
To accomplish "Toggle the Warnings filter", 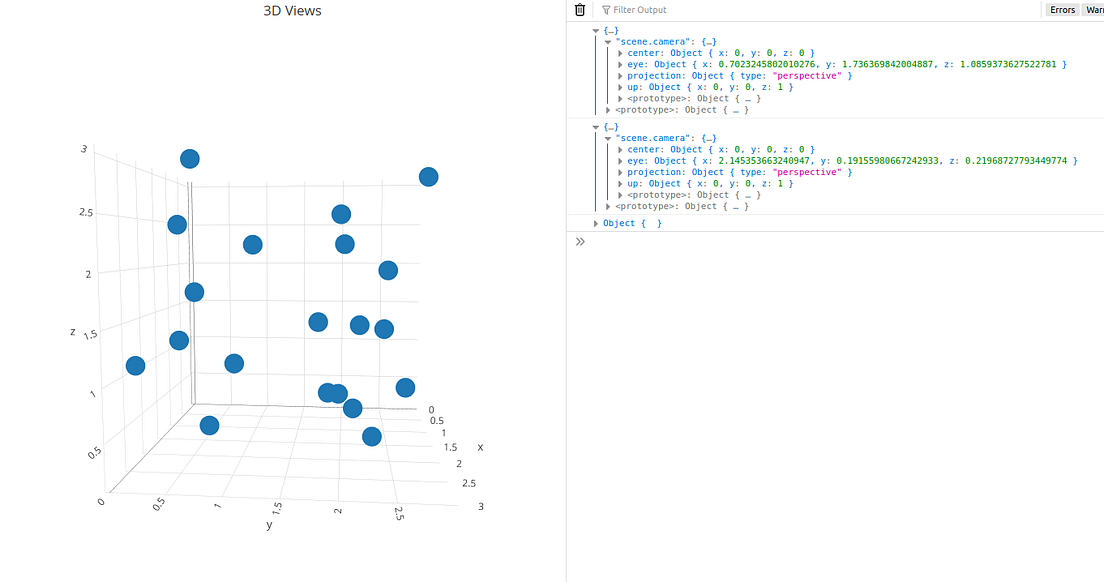I will (x=1094, y=9).
